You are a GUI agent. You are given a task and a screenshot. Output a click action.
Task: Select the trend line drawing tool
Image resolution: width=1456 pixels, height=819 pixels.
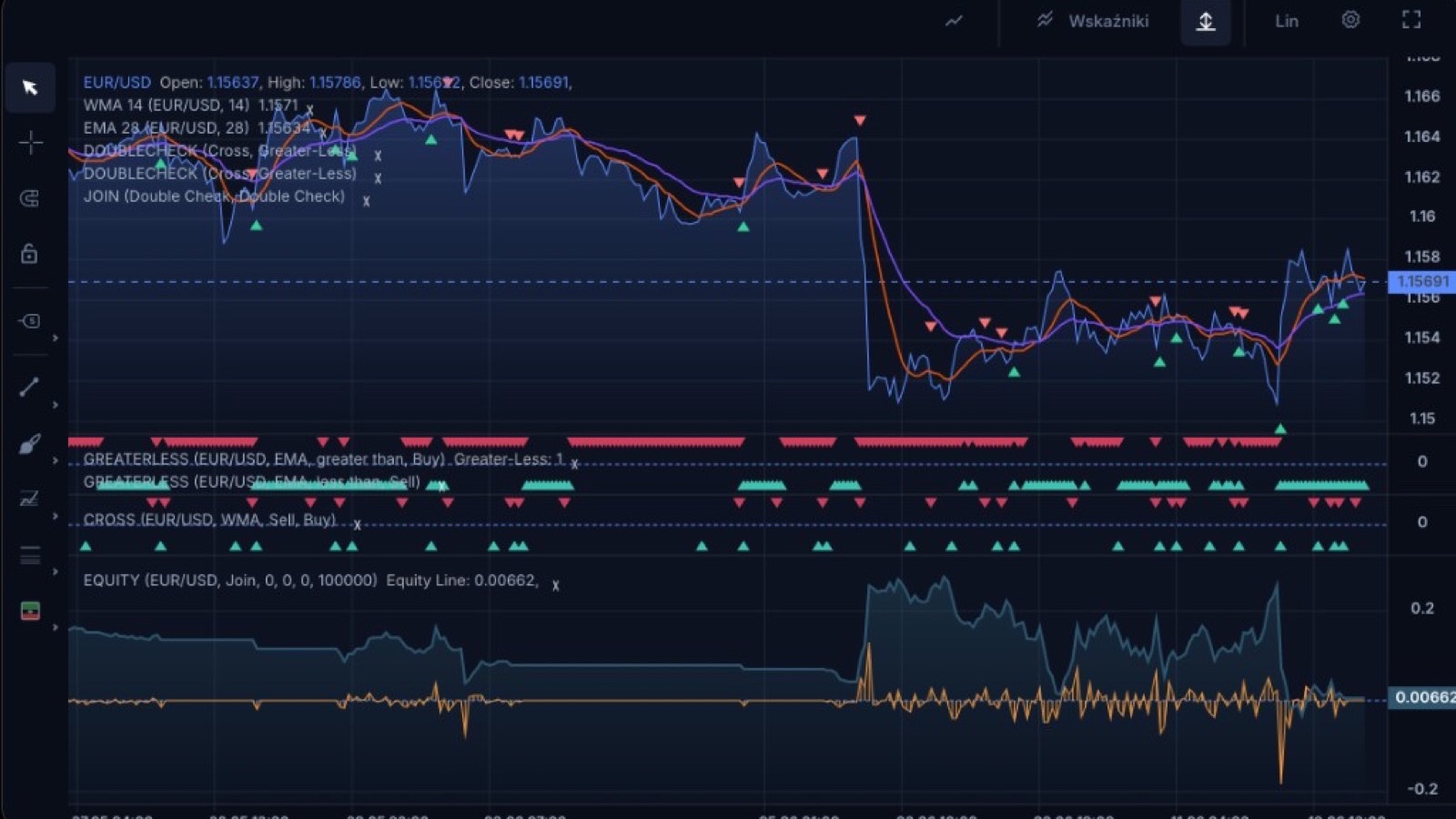click(x=30, y=387)
